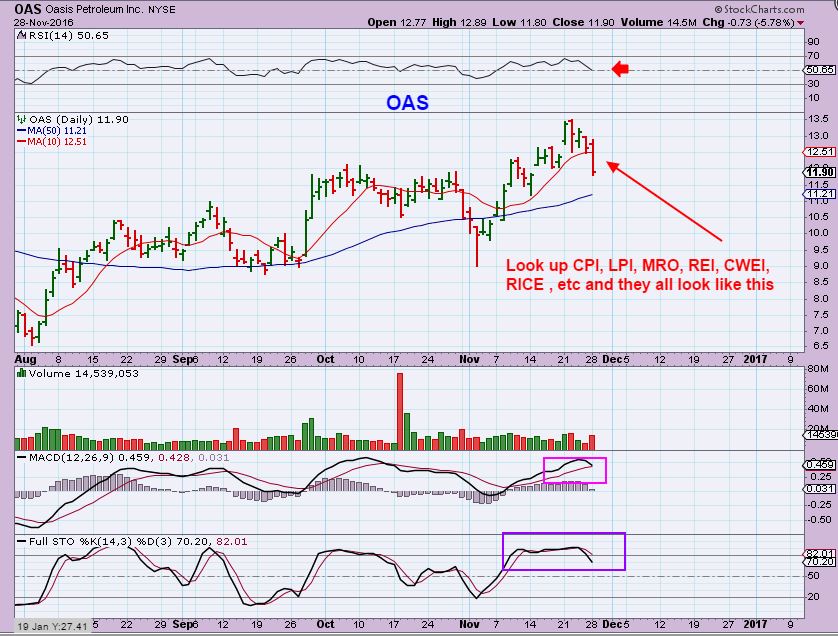Click the 2017 label on price time axis
The height and width of the screenshot is (636, 838).
click(x=755, y=359)
